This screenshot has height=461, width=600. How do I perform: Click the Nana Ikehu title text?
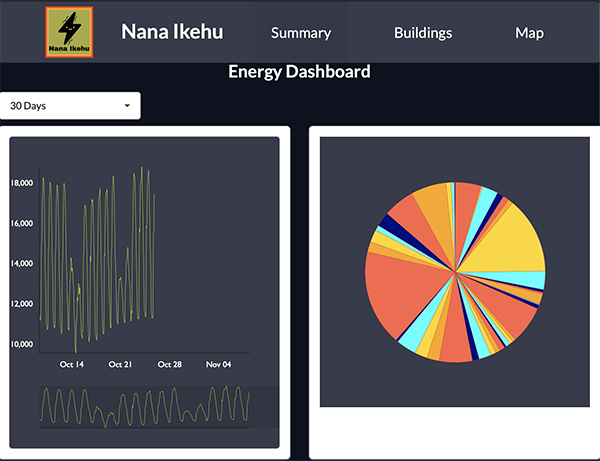[172, 32]
